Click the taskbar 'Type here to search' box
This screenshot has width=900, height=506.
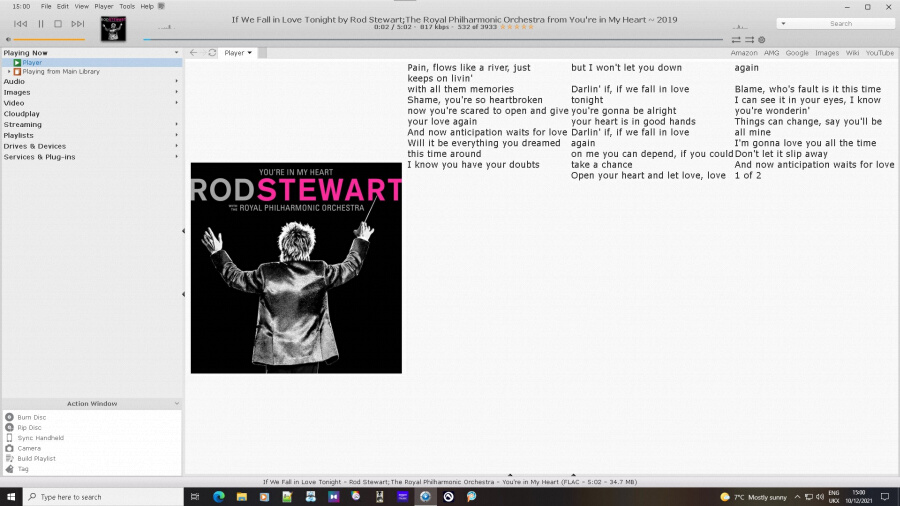[103, 497]
